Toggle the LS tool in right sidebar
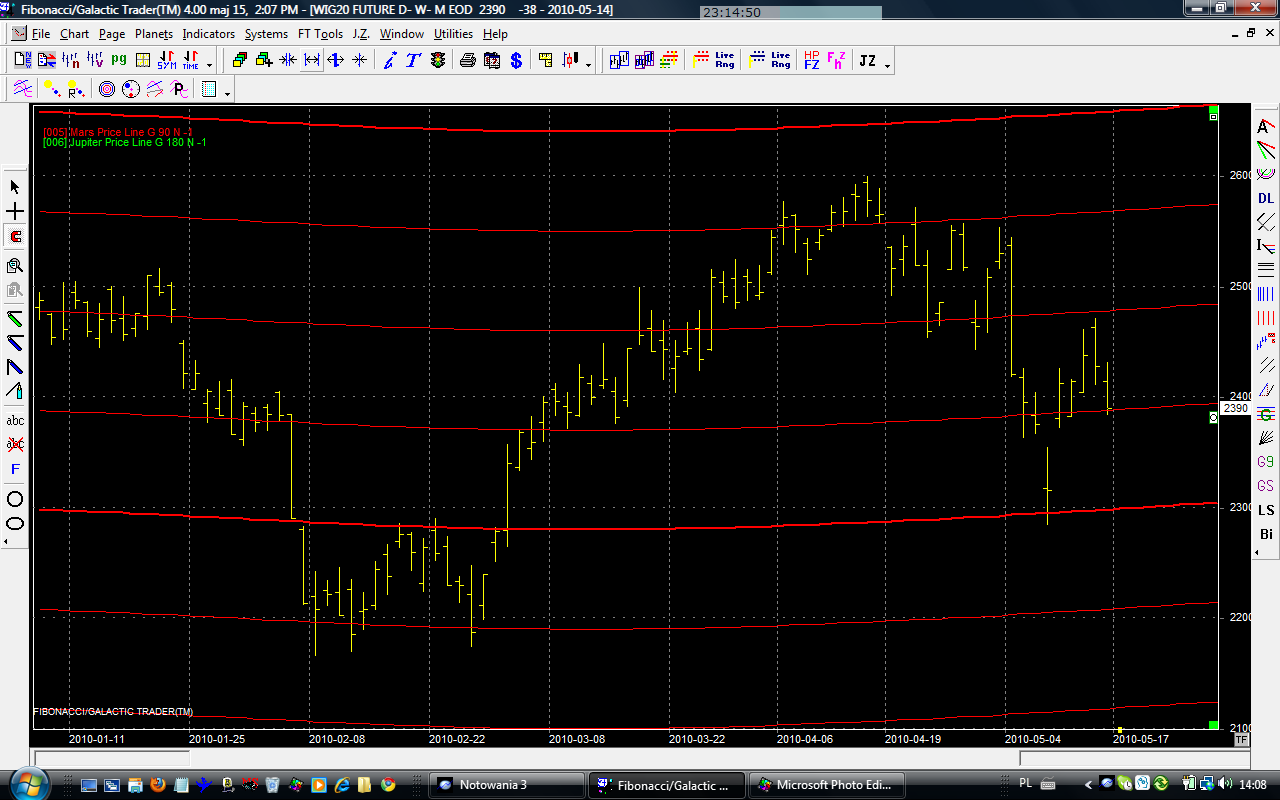 (x=1266, y=510)
